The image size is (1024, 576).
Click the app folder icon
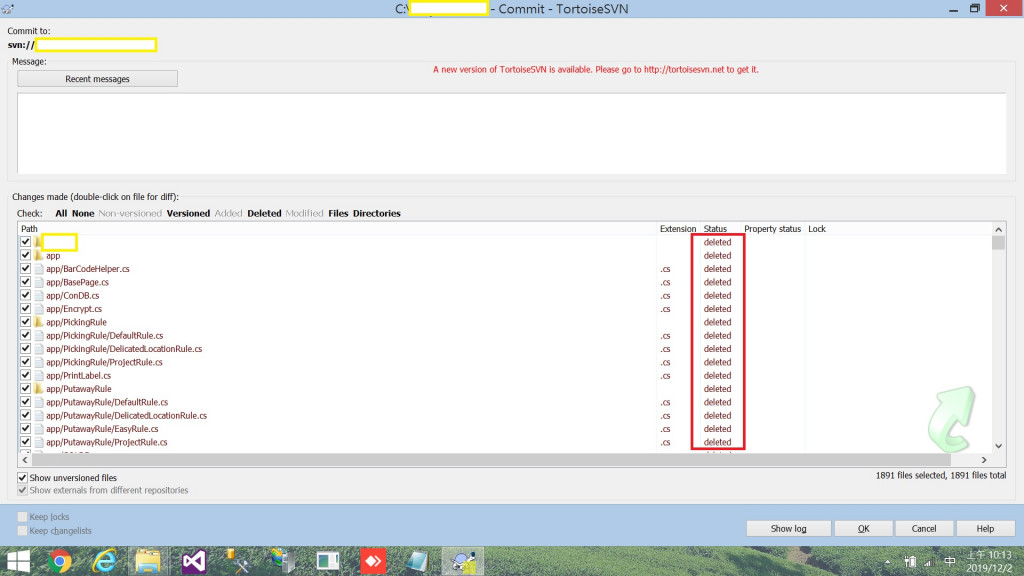39,255
